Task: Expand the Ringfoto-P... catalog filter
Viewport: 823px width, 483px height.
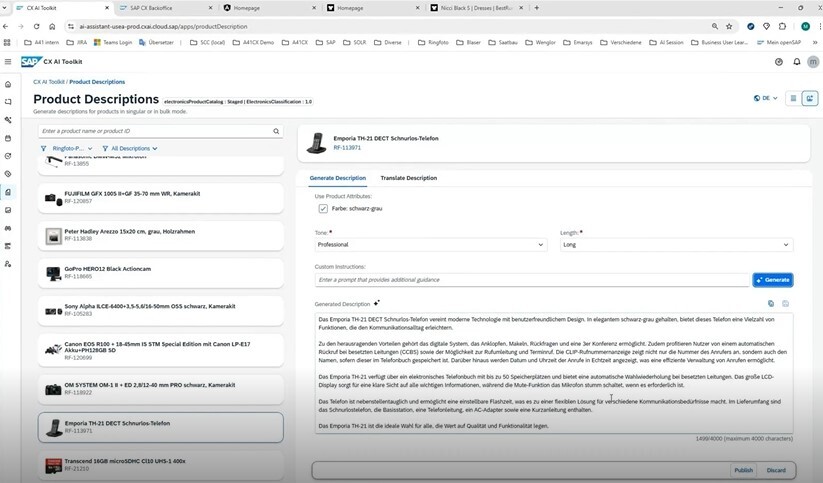Action: (67, 149)
